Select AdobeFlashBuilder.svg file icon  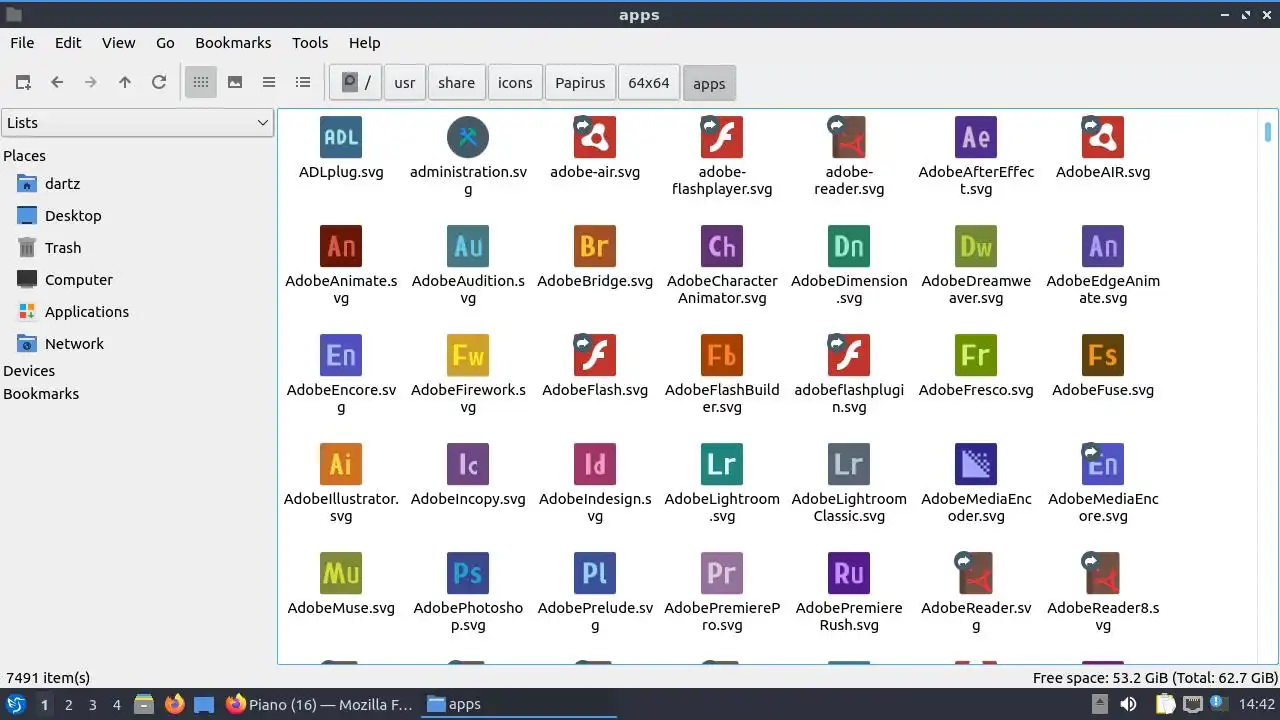click(x=722, y=355)
